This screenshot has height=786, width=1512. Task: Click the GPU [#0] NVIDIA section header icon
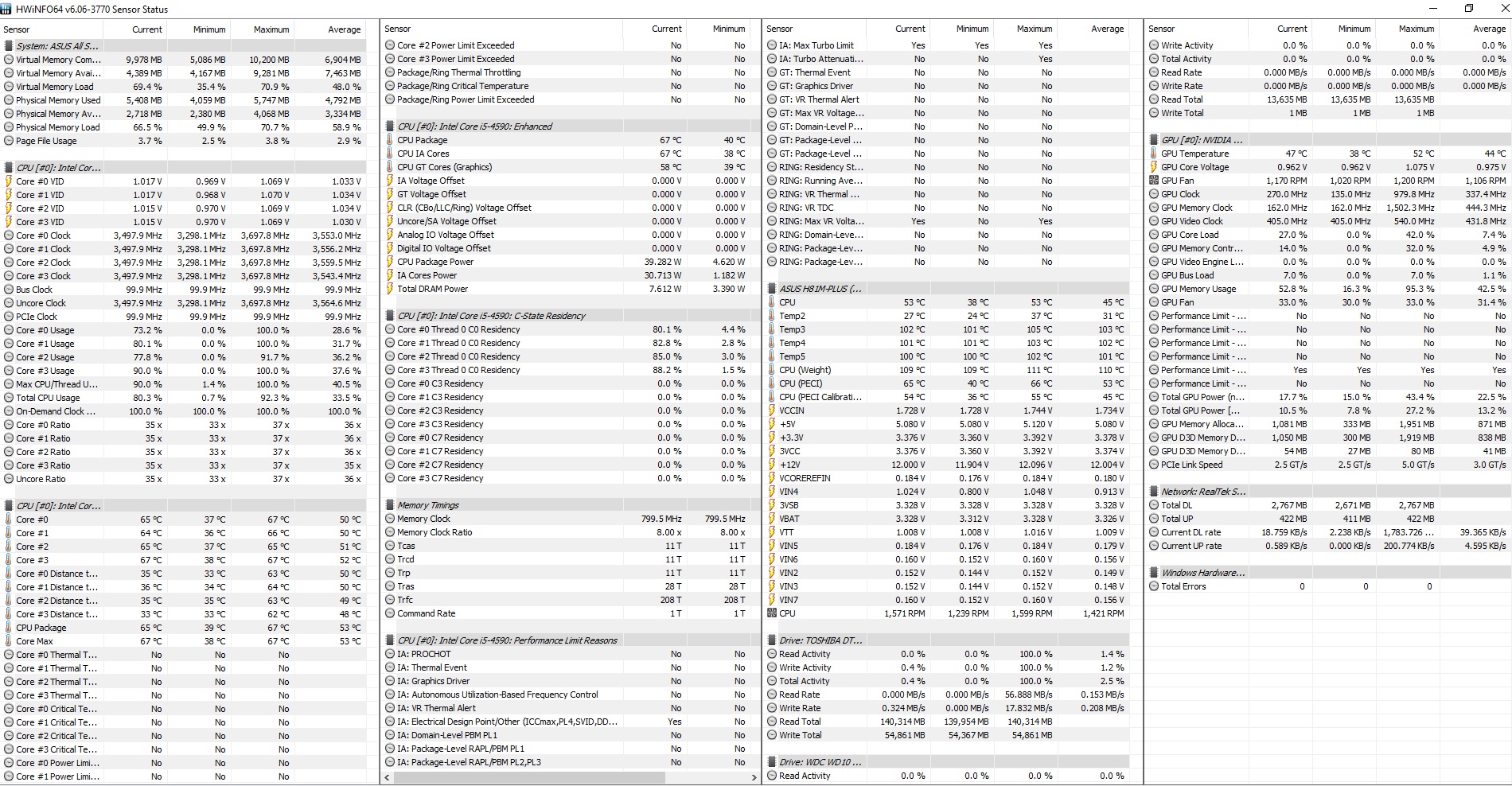[1154, 140]
